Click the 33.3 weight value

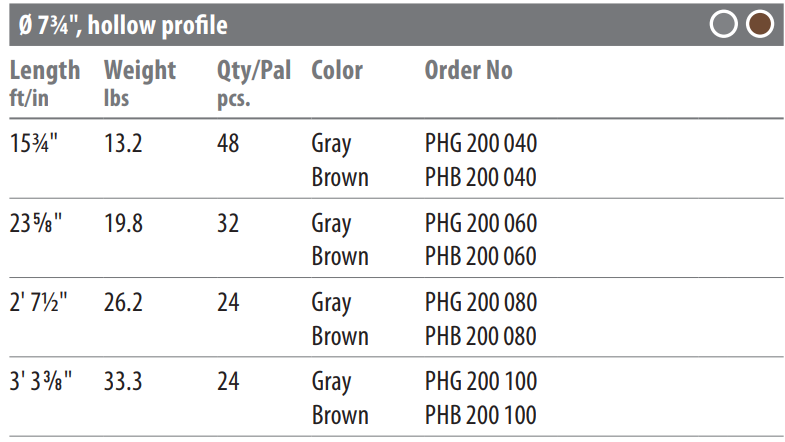(123, 381)
